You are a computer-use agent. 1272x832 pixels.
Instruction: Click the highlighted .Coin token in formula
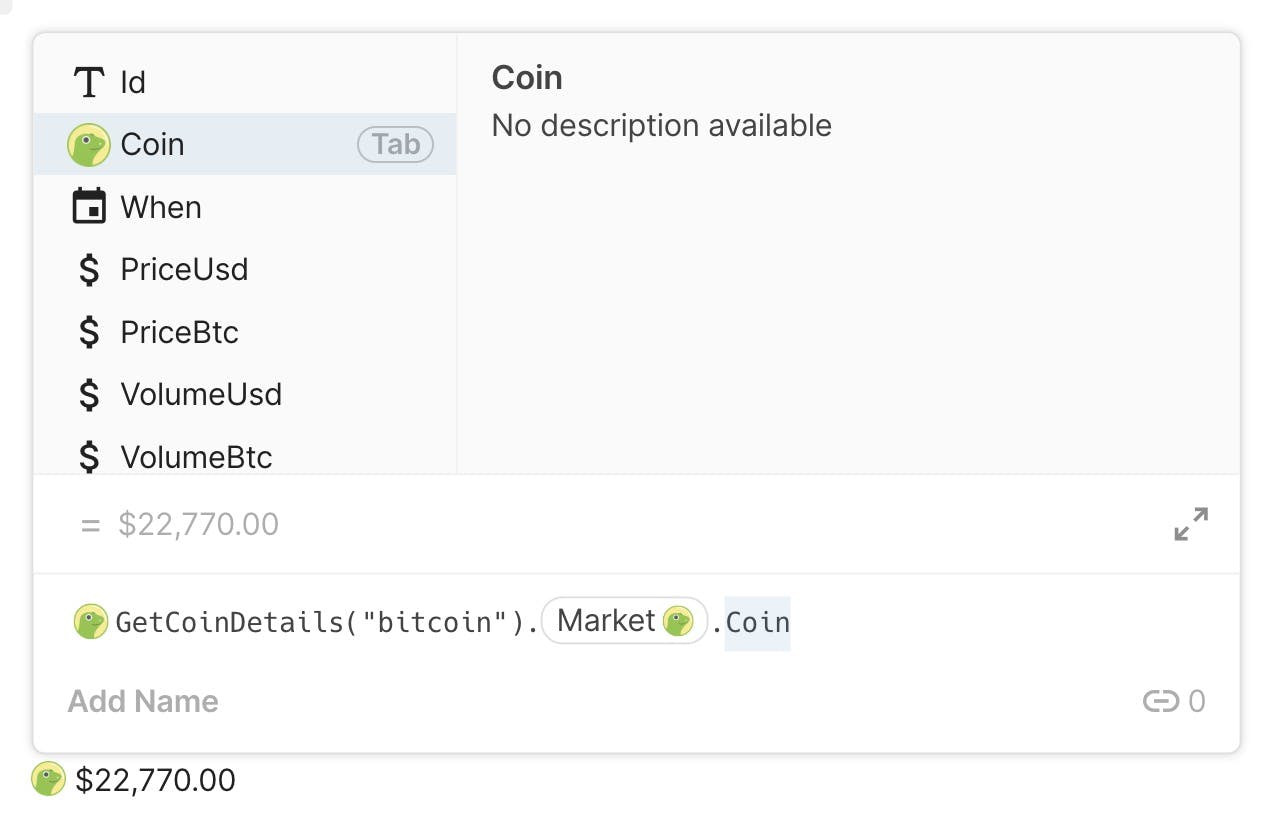(757, 623)
